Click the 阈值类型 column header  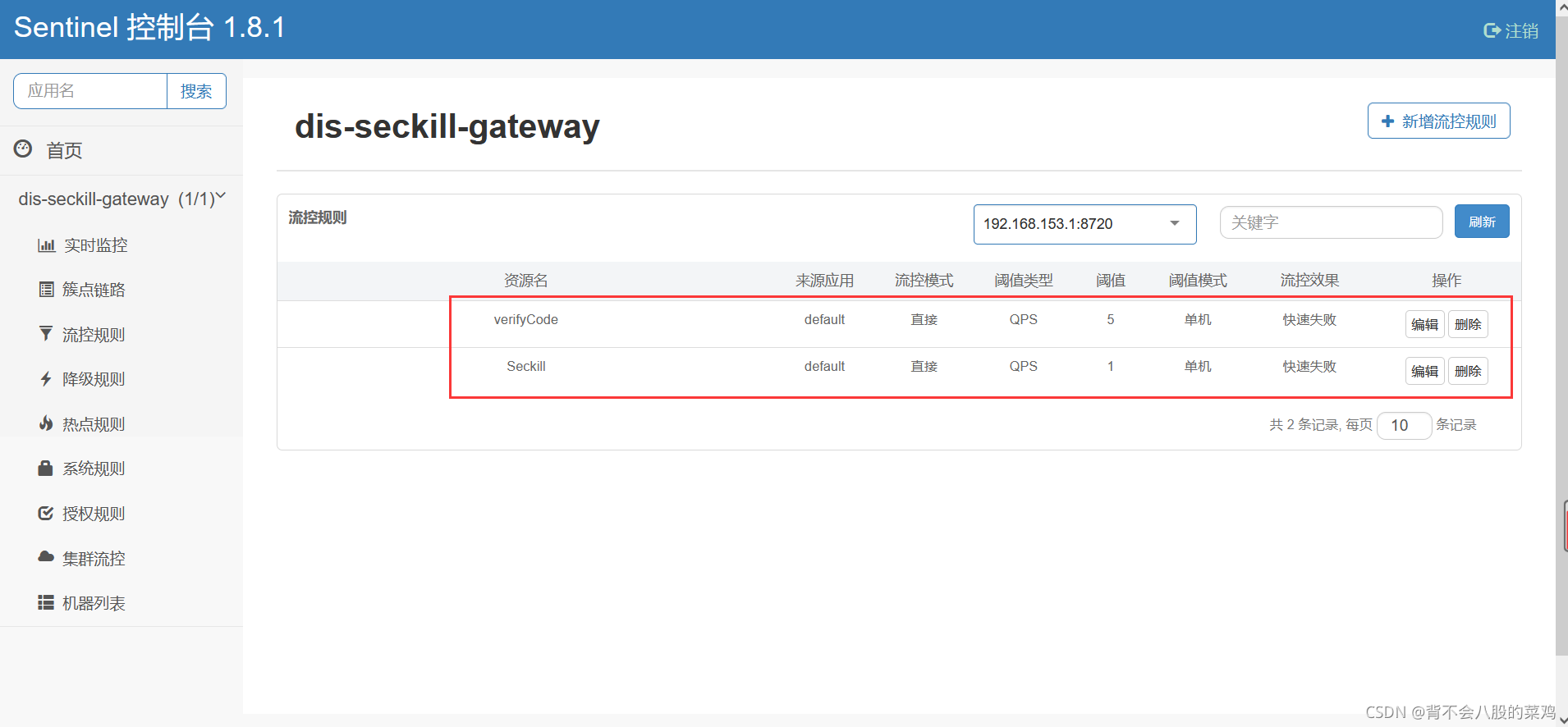coord(1023,281)
